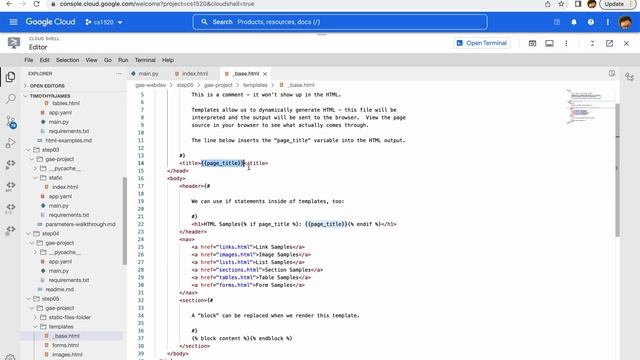Toggle the Cloud Shell session layout icon

click(x=549, y=43)
